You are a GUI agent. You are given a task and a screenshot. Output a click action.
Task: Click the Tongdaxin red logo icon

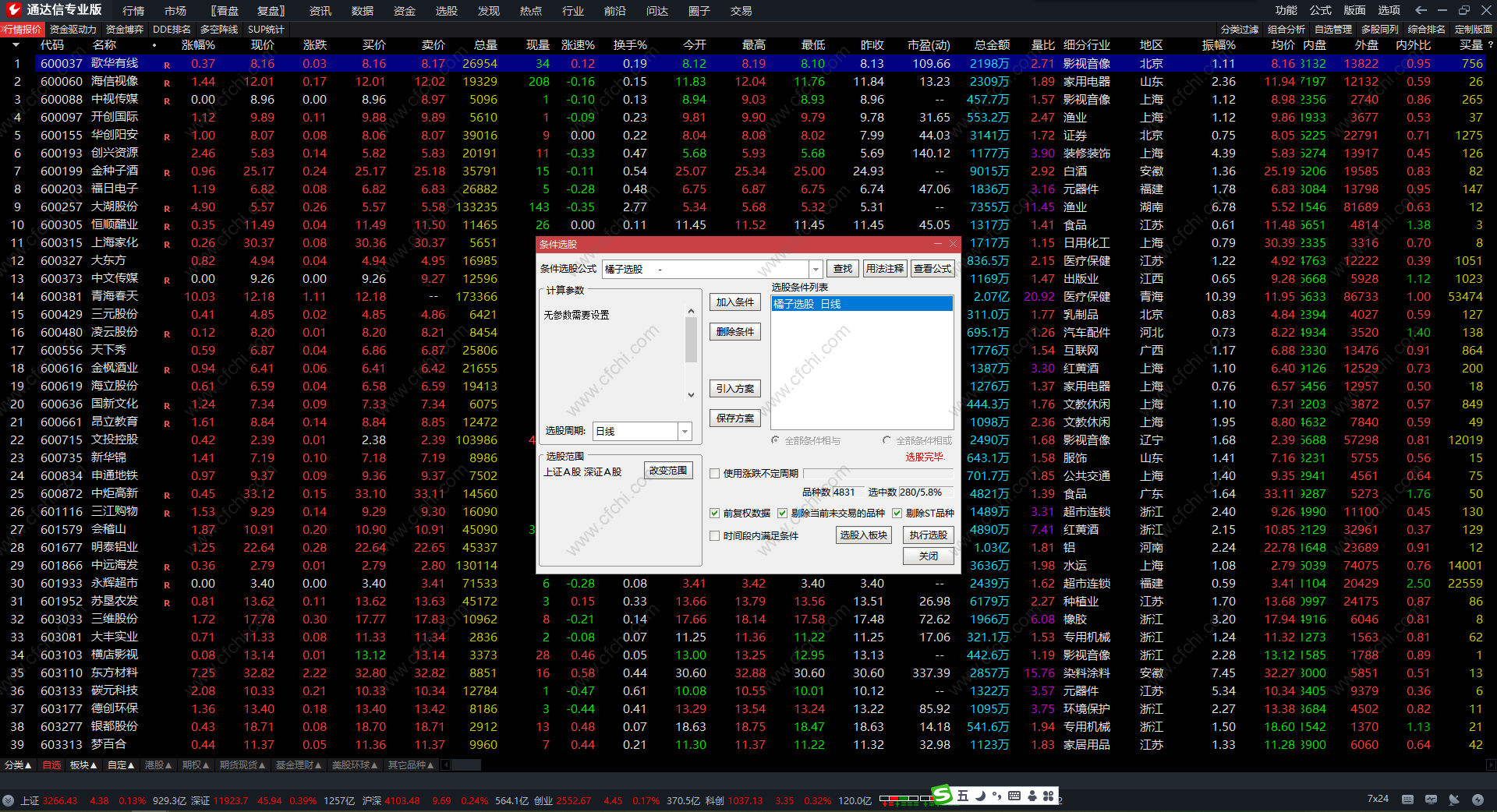(x=13, y=9)
